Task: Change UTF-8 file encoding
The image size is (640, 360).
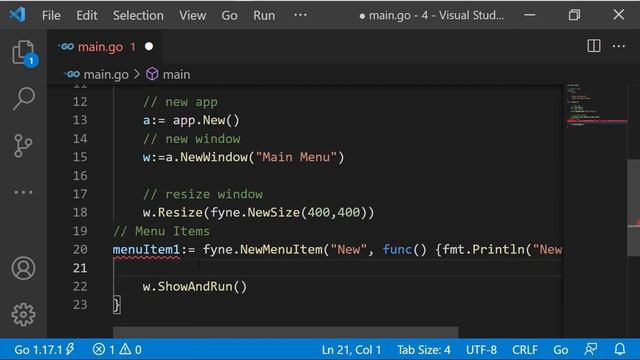Action: pos(481,350)
